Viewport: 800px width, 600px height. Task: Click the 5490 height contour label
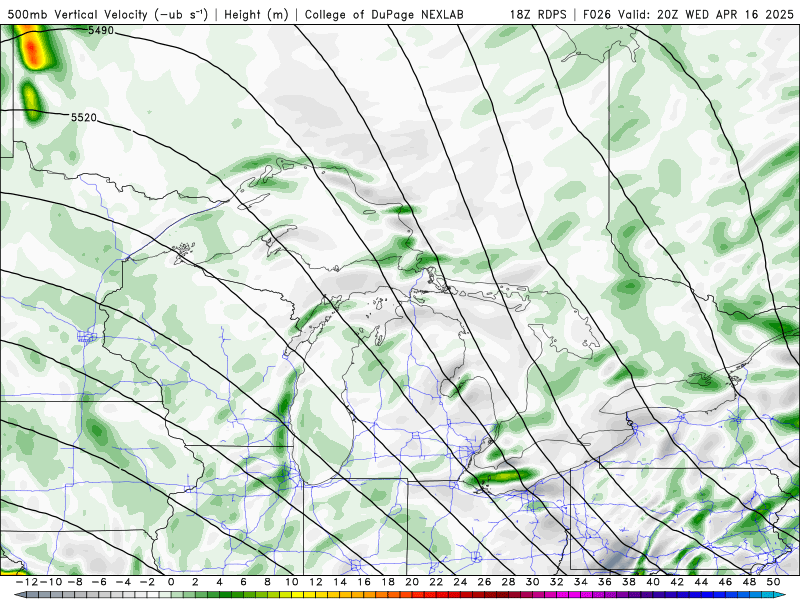tap(101, 31)
